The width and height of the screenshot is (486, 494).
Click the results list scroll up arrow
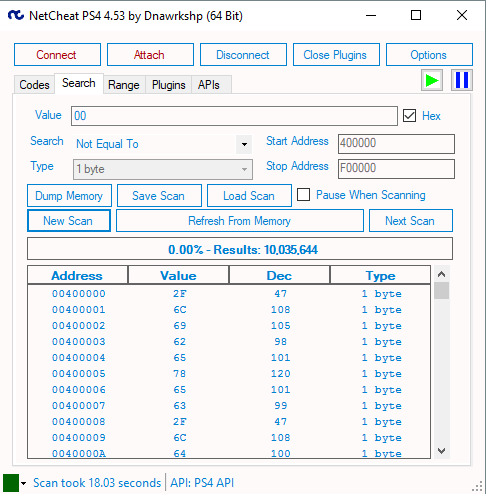pos(442,274)
